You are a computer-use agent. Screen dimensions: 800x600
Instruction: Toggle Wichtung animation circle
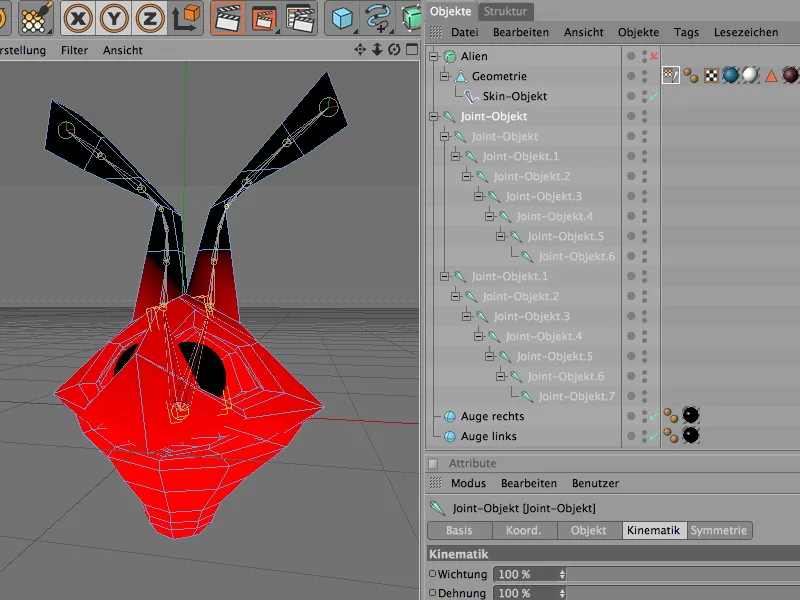pos(433,573)
